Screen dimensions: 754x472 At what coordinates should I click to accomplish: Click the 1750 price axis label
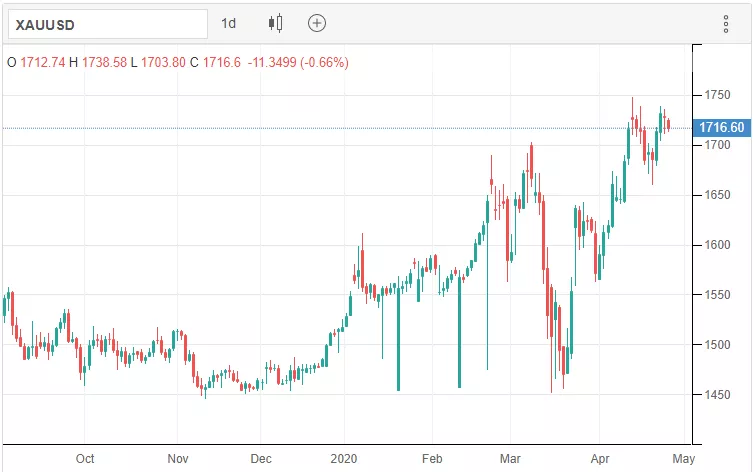coord(718,95)
